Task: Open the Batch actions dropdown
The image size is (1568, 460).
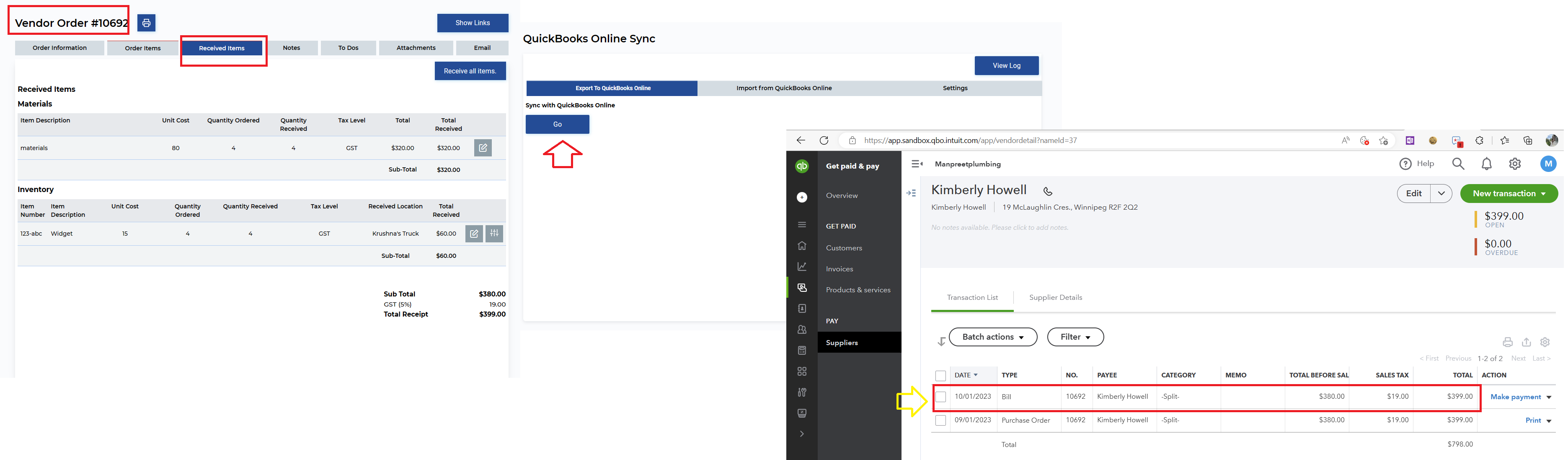Action: tap(993, 337)
